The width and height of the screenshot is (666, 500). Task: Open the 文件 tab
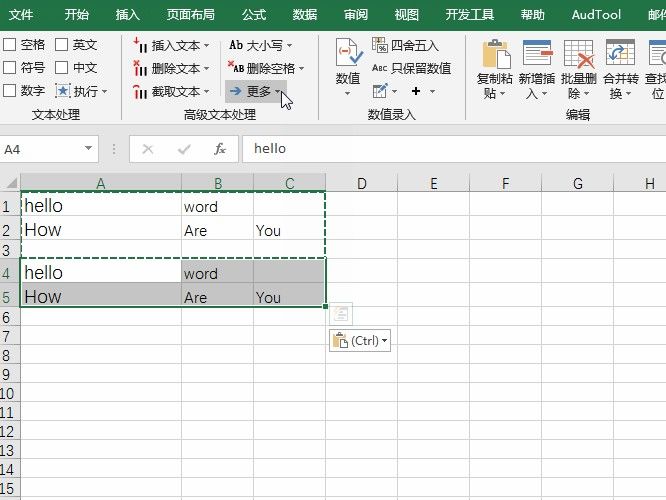click(21, 15)
